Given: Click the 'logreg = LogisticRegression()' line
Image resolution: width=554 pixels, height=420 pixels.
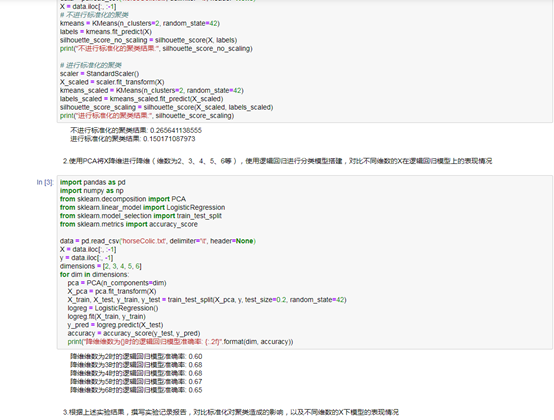Looking at the screenshot, I should (x=113, y=308).
